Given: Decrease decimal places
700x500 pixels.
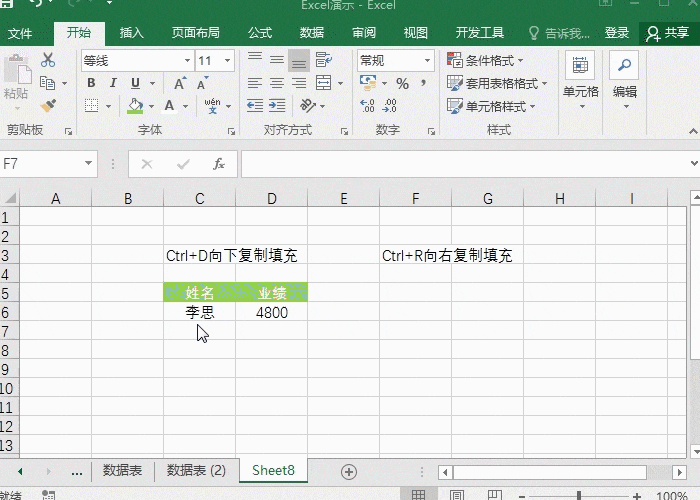Looking at the screenshot, I should 390,106.
